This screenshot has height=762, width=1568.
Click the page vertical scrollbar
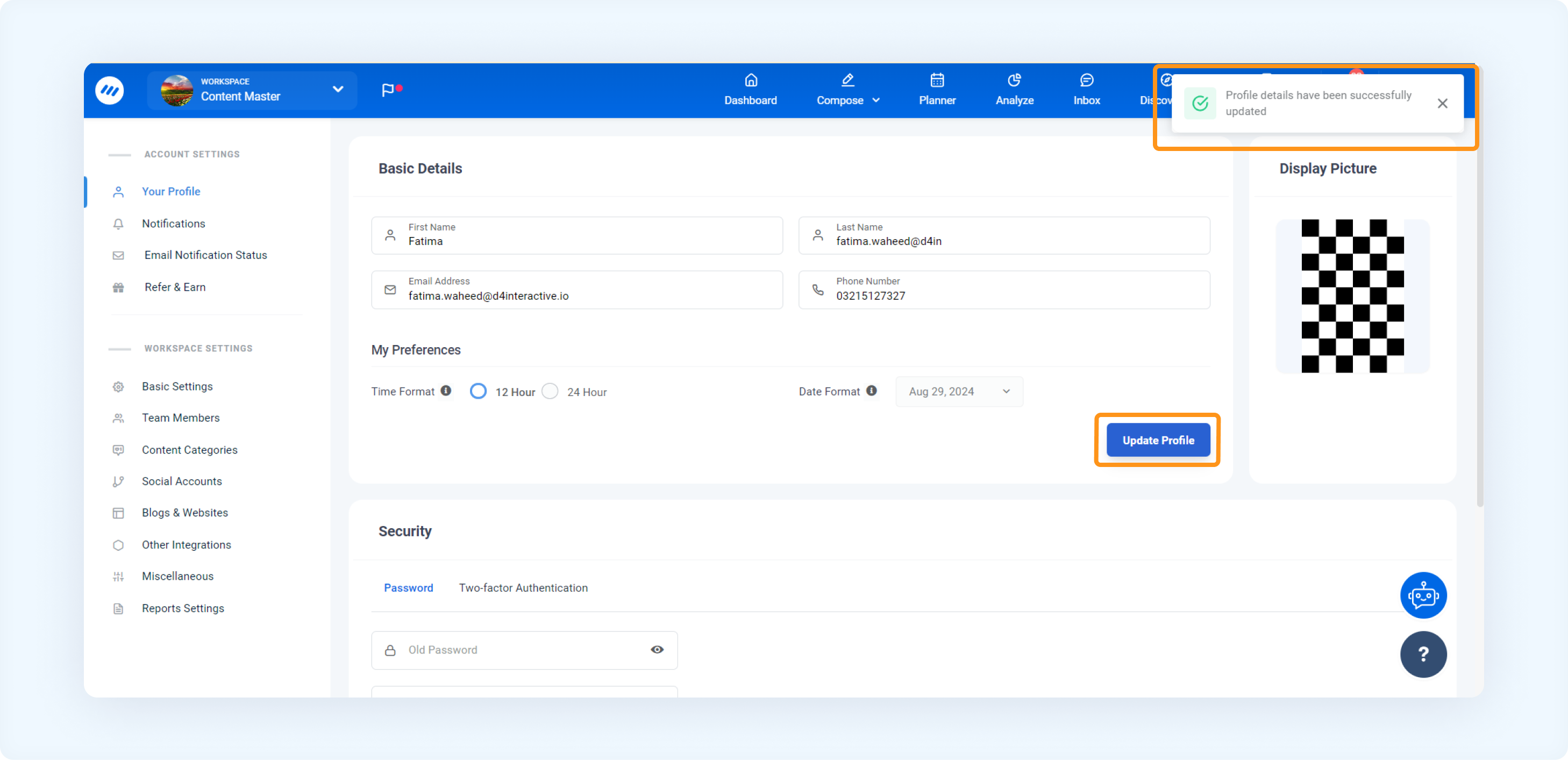(1479, 286)
